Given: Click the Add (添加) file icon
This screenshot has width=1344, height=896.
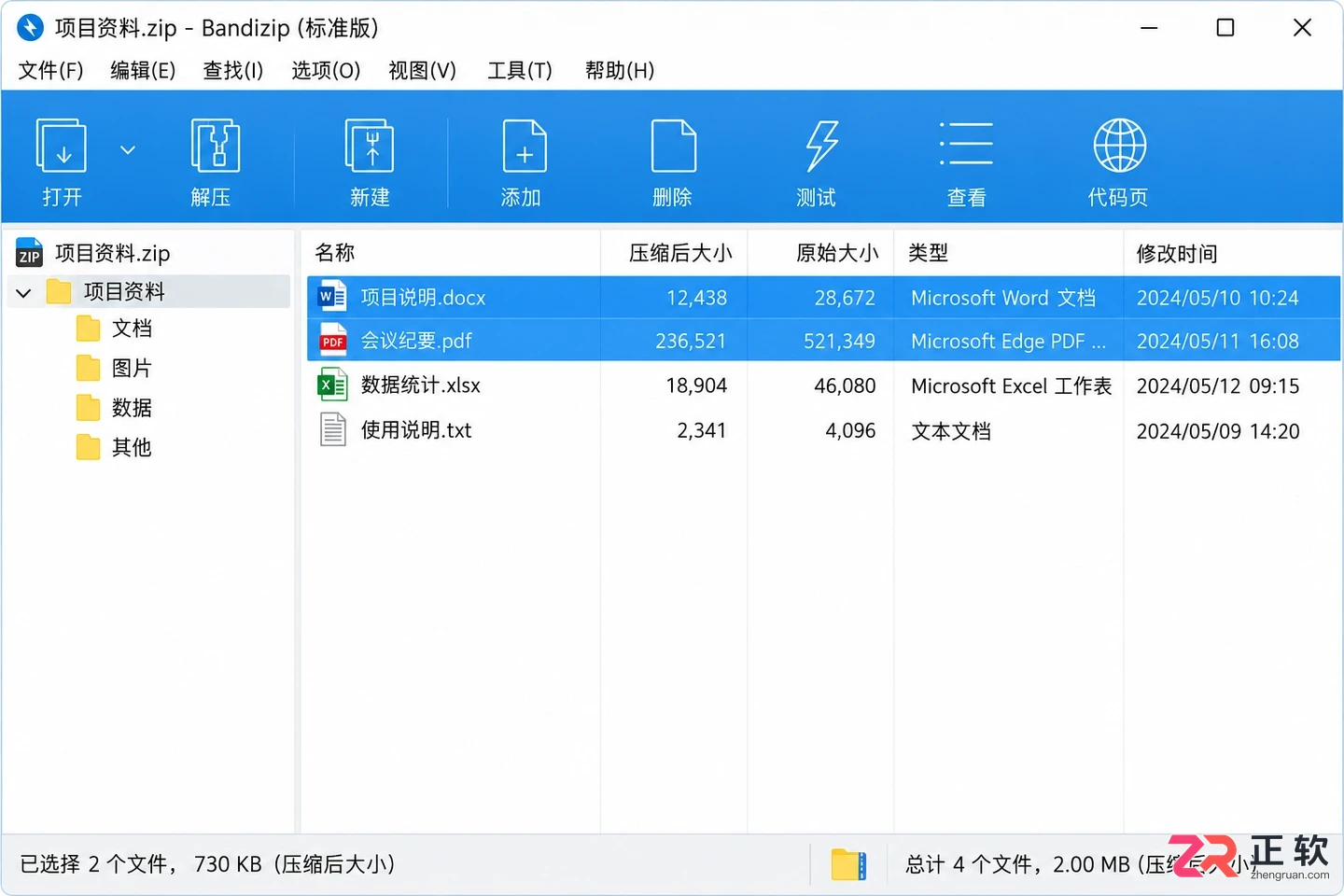Looking at the screenshot, I should click(x=525, y=146).
